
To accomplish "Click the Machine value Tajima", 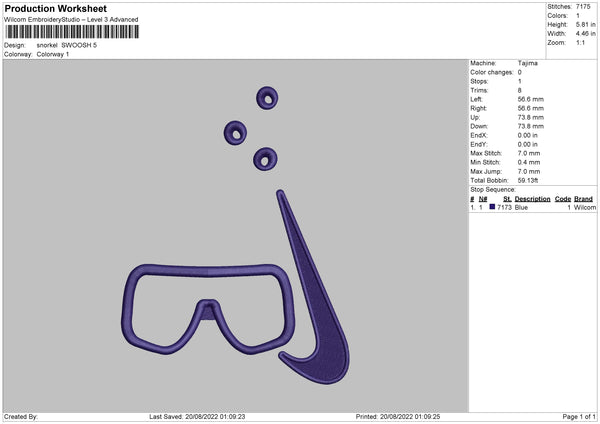I will point(528,63).
